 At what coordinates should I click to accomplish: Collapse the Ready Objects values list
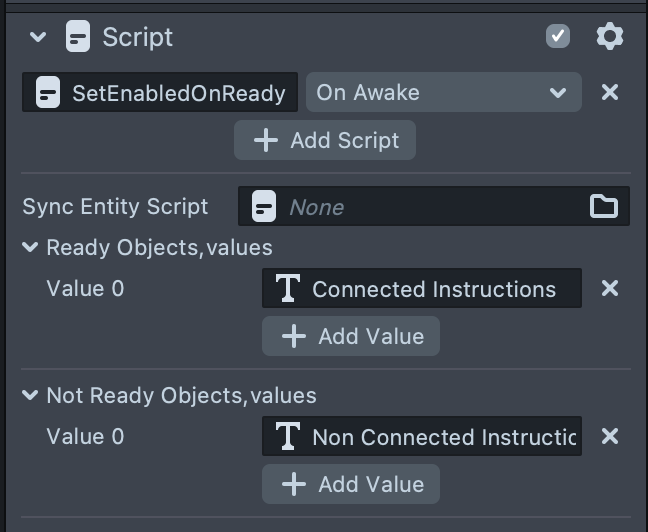[30, 247]
